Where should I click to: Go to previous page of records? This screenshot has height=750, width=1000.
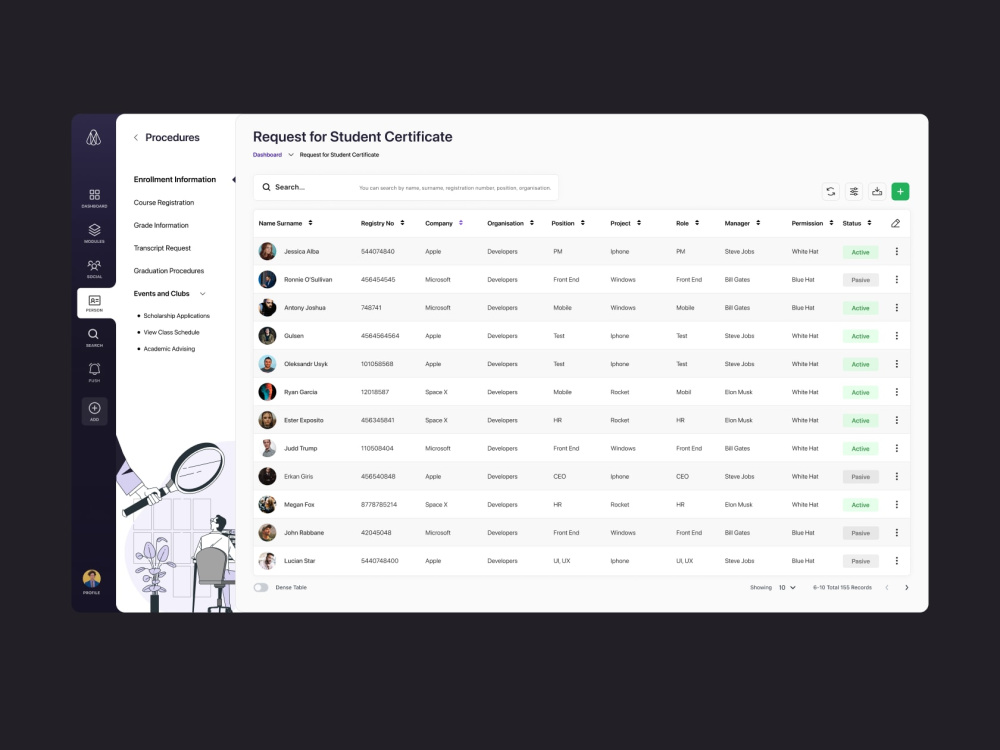coord(886,587)
